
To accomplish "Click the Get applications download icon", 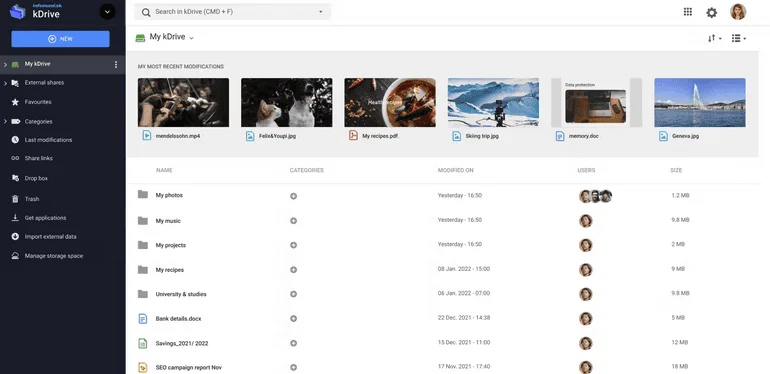I will (x=15, y=218).
